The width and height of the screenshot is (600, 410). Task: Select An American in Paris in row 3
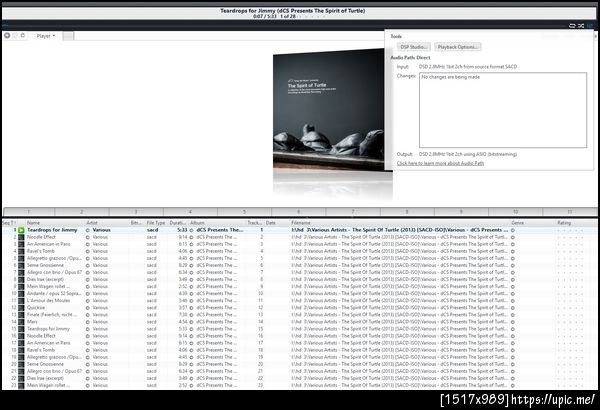pos(49,244)
